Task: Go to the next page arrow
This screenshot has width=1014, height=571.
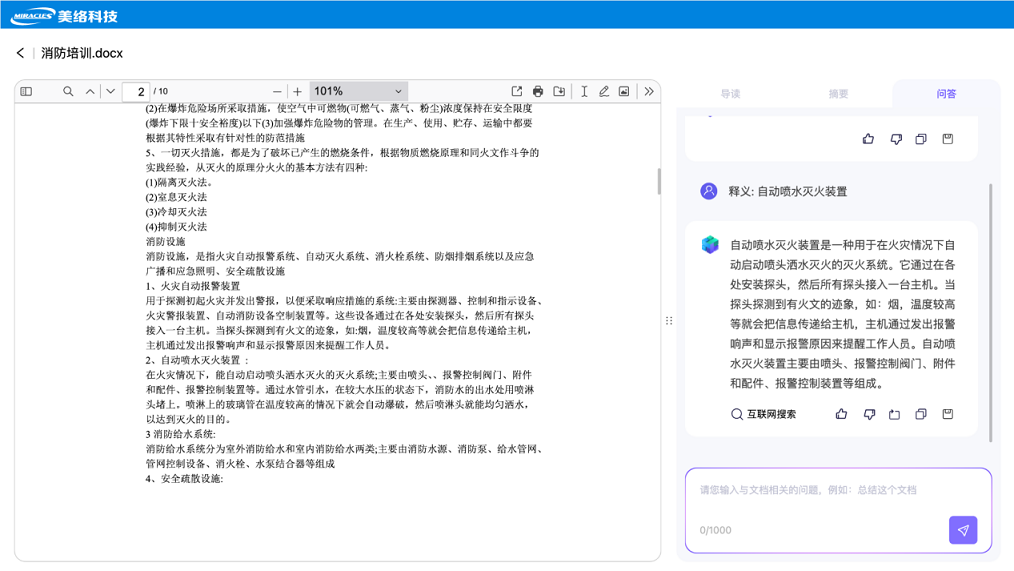Action: [110, 91]
